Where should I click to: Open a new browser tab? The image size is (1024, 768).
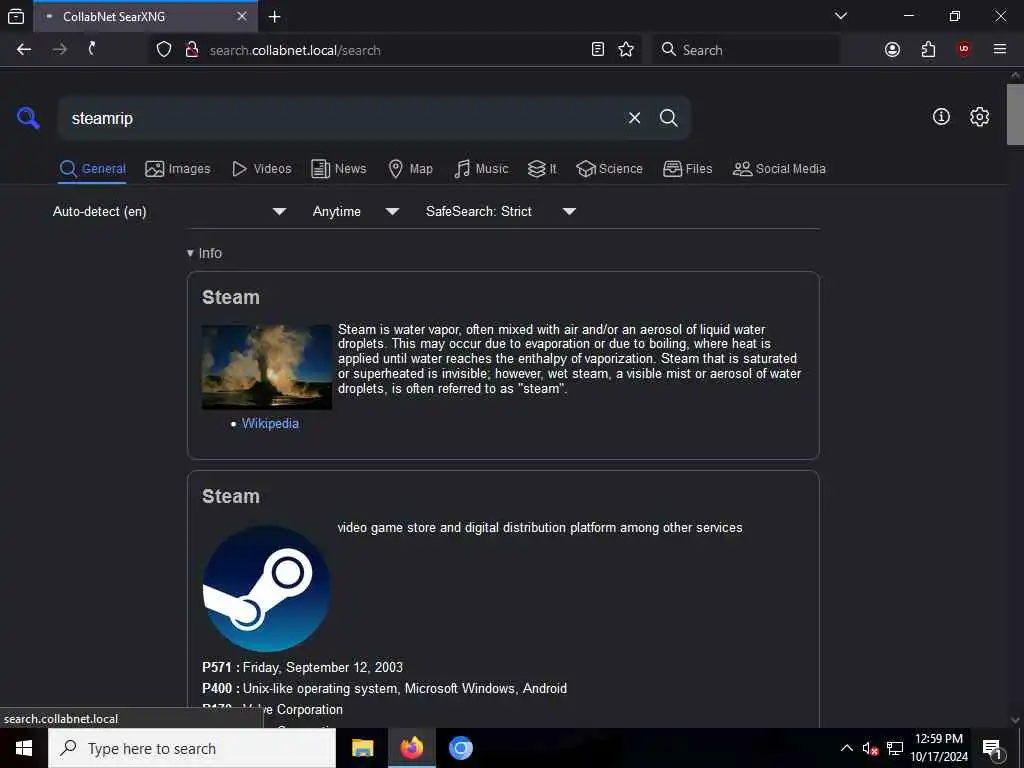[x=275, y=17]
